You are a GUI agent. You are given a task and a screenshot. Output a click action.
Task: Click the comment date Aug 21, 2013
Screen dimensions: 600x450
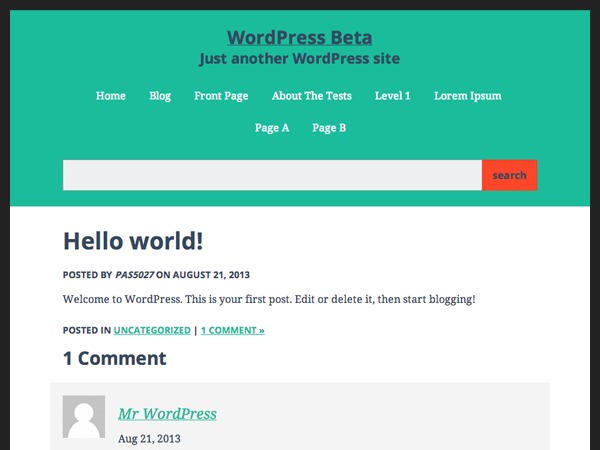tap(149, 439)
